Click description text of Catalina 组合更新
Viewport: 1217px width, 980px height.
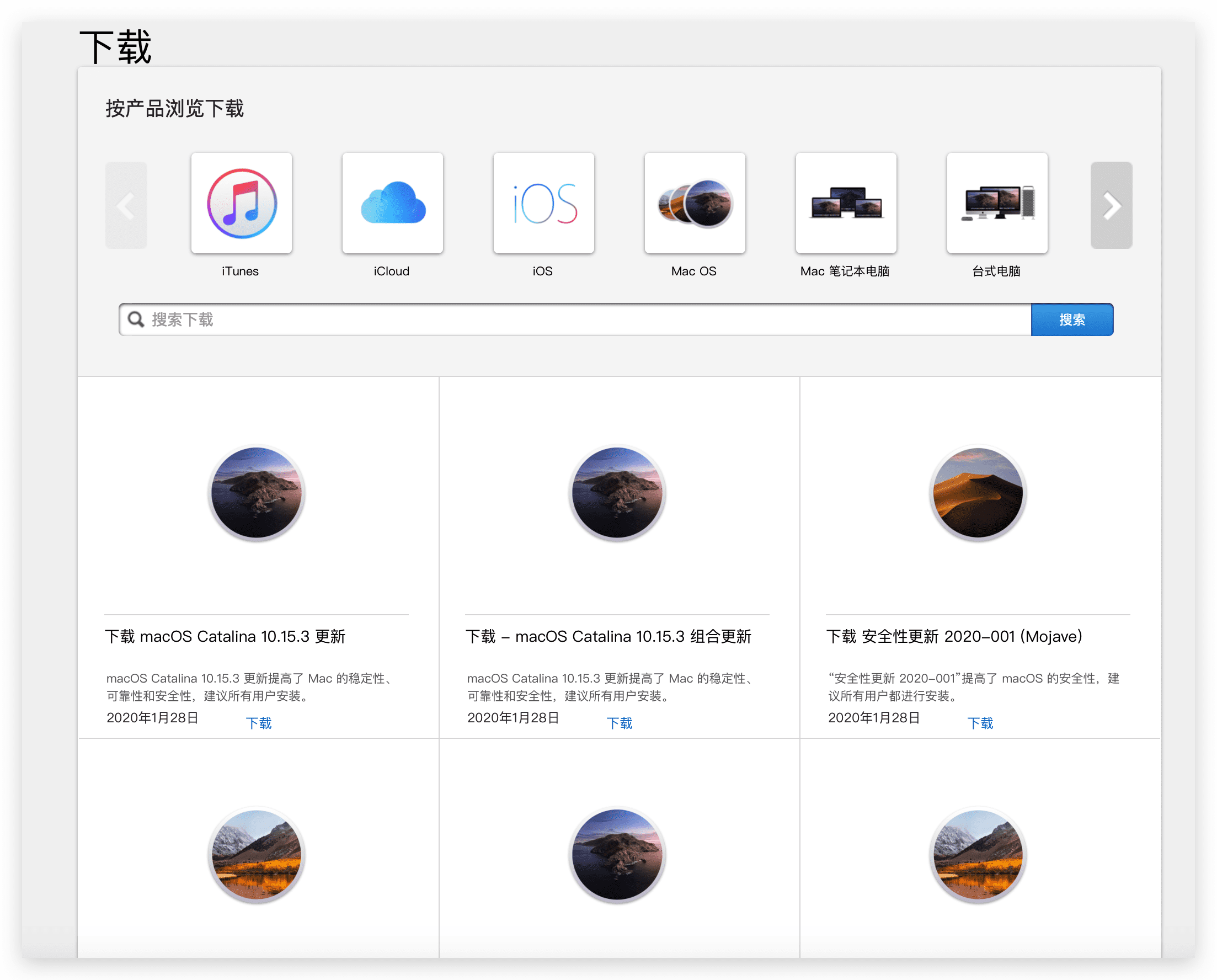[x=611, y=687]
